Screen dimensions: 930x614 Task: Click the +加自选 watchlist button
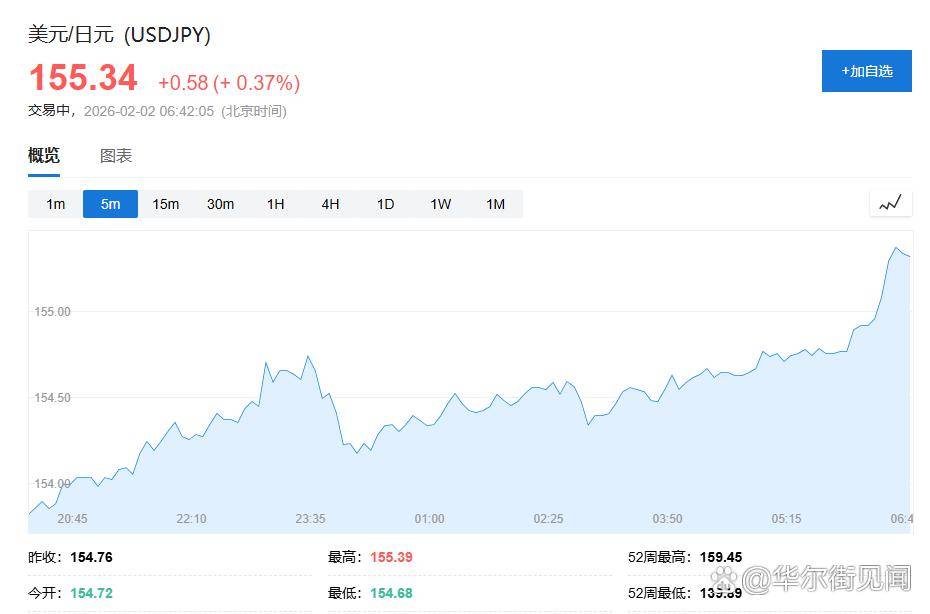(866, 71)
